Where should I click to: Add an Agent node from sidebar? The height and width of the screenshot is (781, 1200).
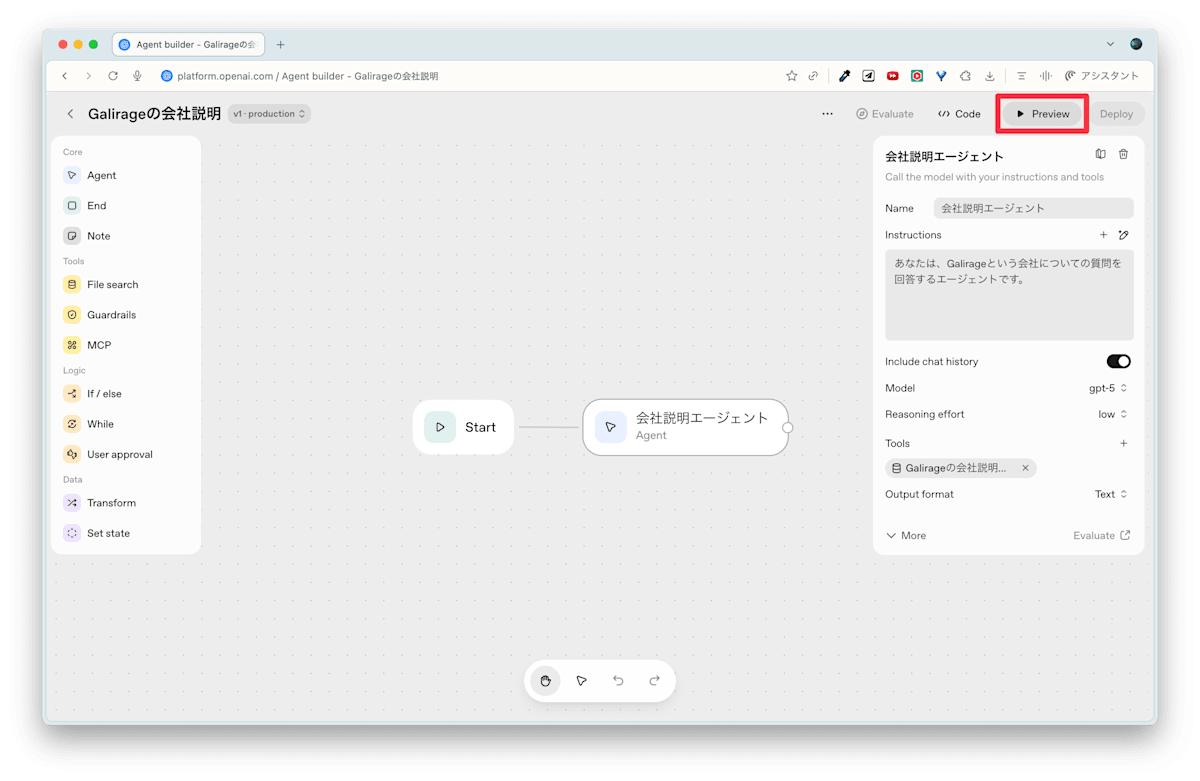click(90, 175)
